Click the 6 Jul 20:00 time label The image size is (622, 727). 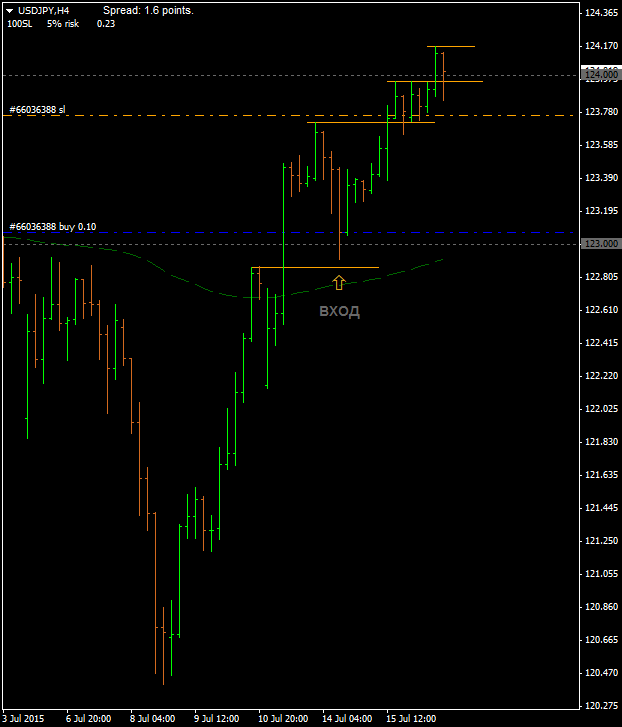click(x=89, y=719)
